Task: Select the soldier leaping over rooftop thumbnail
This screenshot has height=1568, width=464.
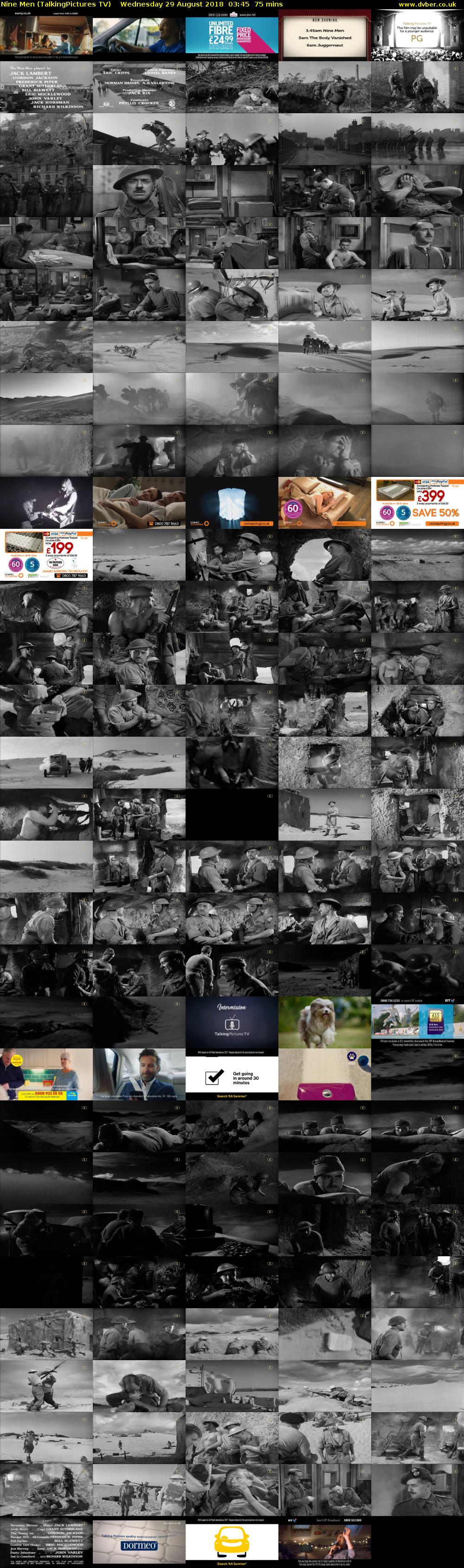Action: pos(139,139)
